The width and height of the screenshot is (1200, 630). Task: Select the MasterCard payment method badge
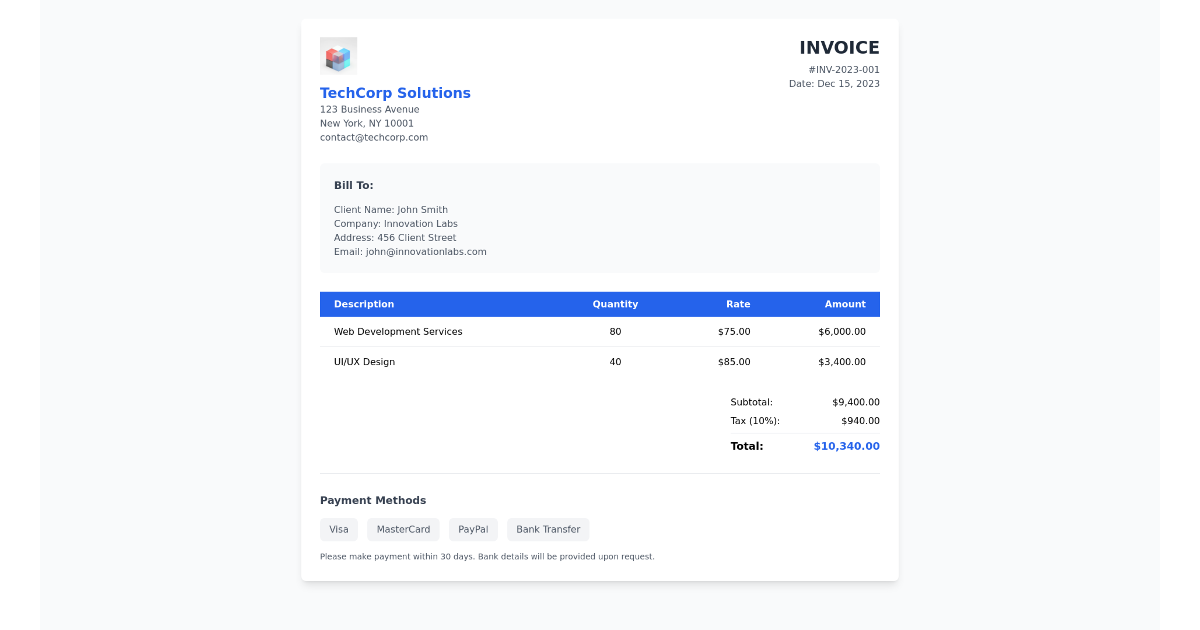(x=403, y=529)
